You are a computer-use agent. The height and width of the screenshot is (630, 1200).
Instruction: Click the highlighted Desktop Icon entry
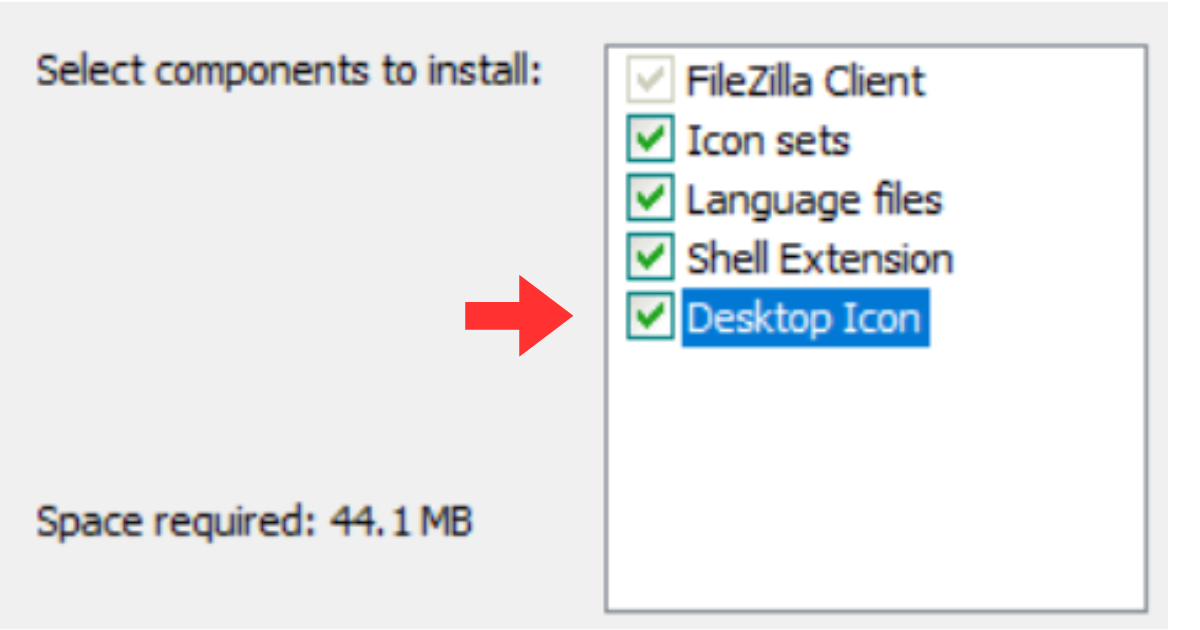coord(805,318)
